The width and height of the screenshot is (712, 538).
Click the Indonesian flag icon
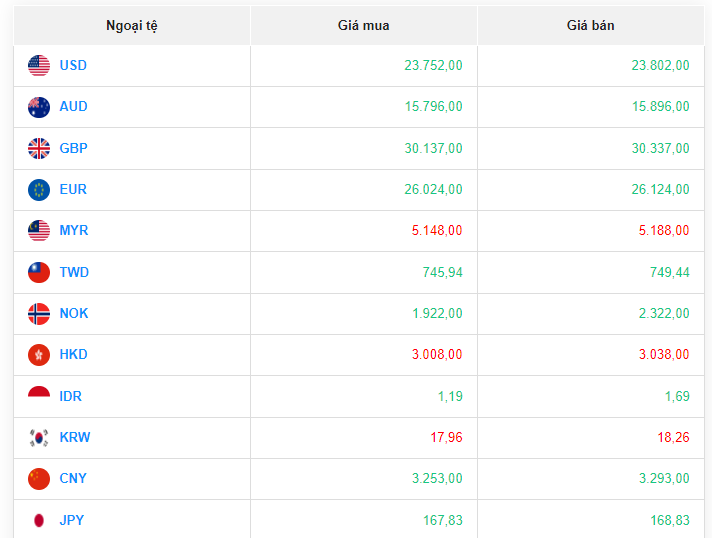click(x=39, y=397)
